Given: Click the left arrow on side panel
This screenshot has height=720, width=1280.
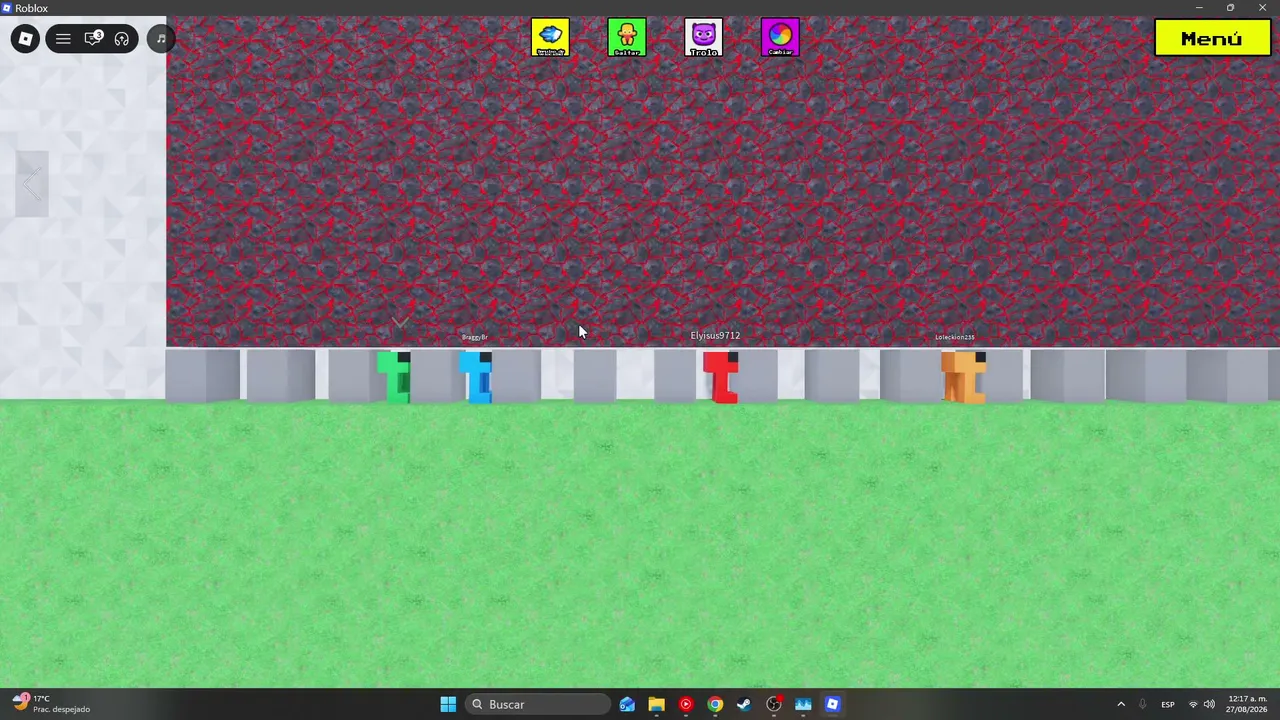Looking at the screenshot, I should pyautogui.click(x=31, y=184).
